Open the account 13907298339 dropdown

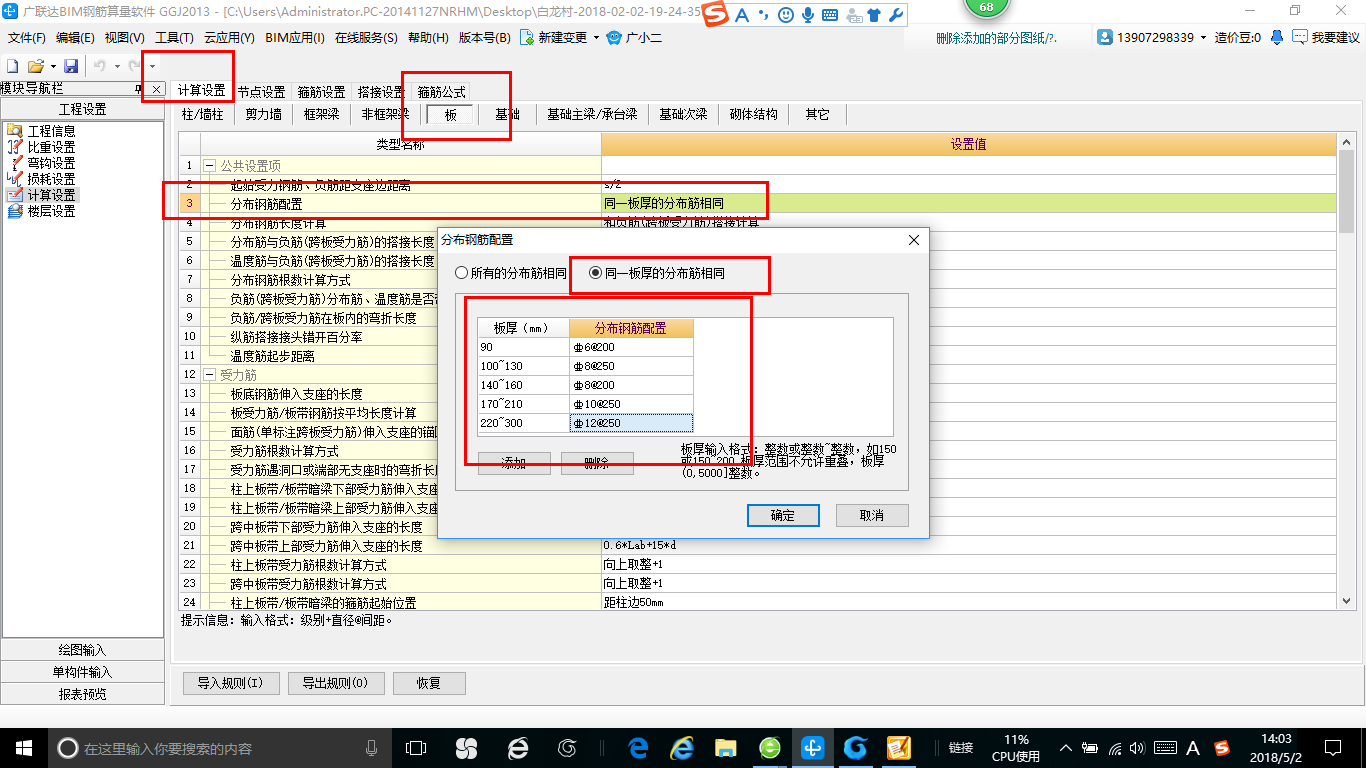[1203, 38]
